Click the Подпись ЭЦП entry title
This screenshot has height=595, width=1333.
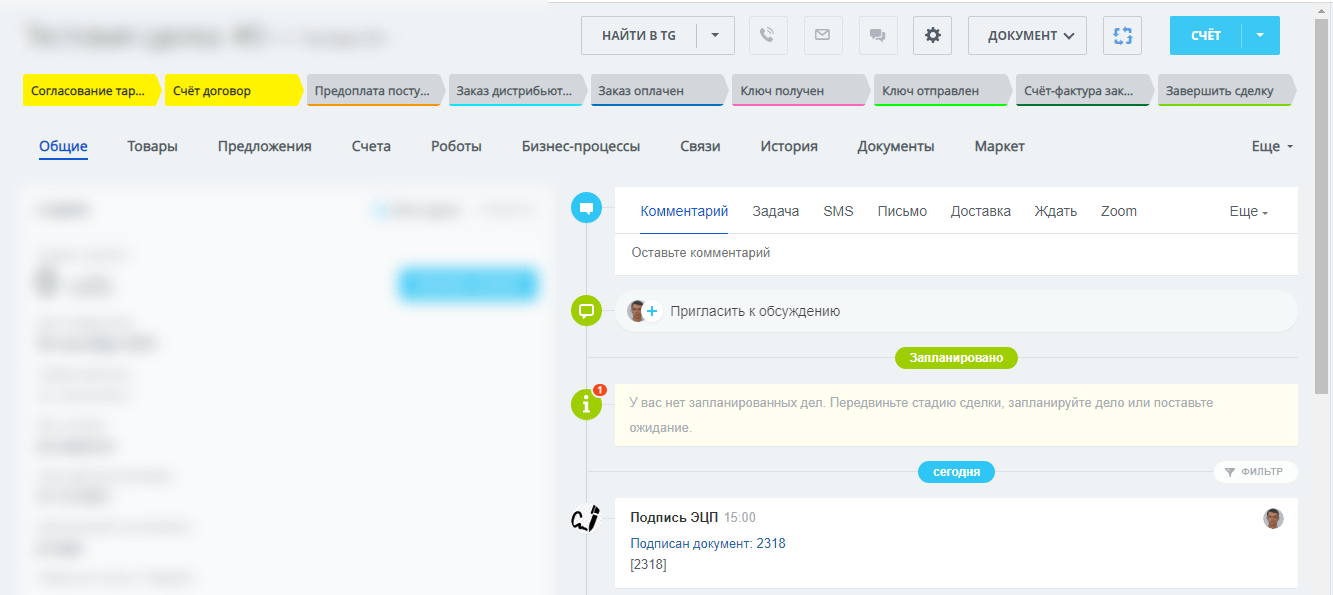[674, 517]
